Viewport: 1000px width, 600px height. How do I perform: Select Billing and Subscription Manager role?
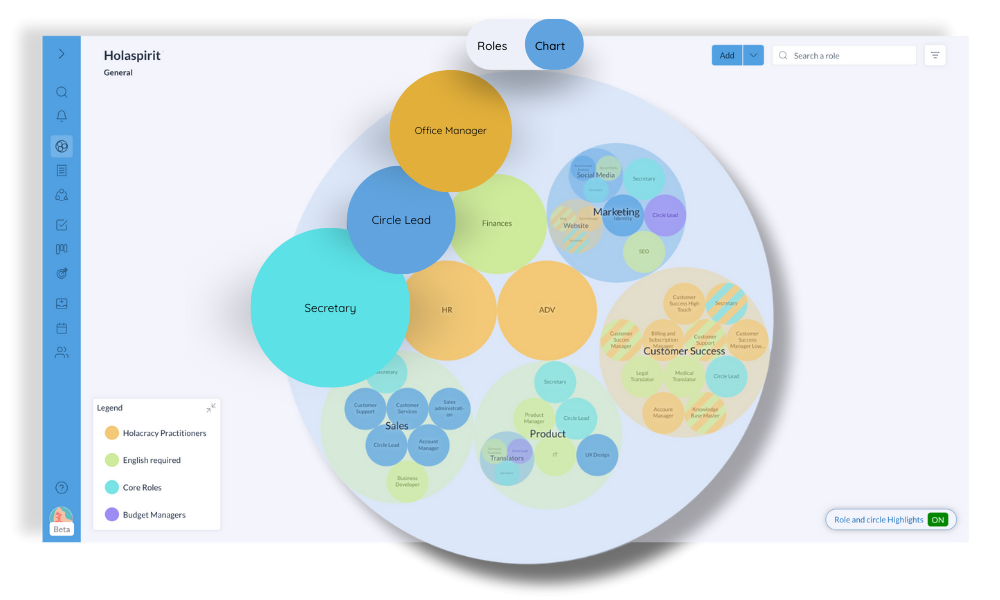(663, 340)
